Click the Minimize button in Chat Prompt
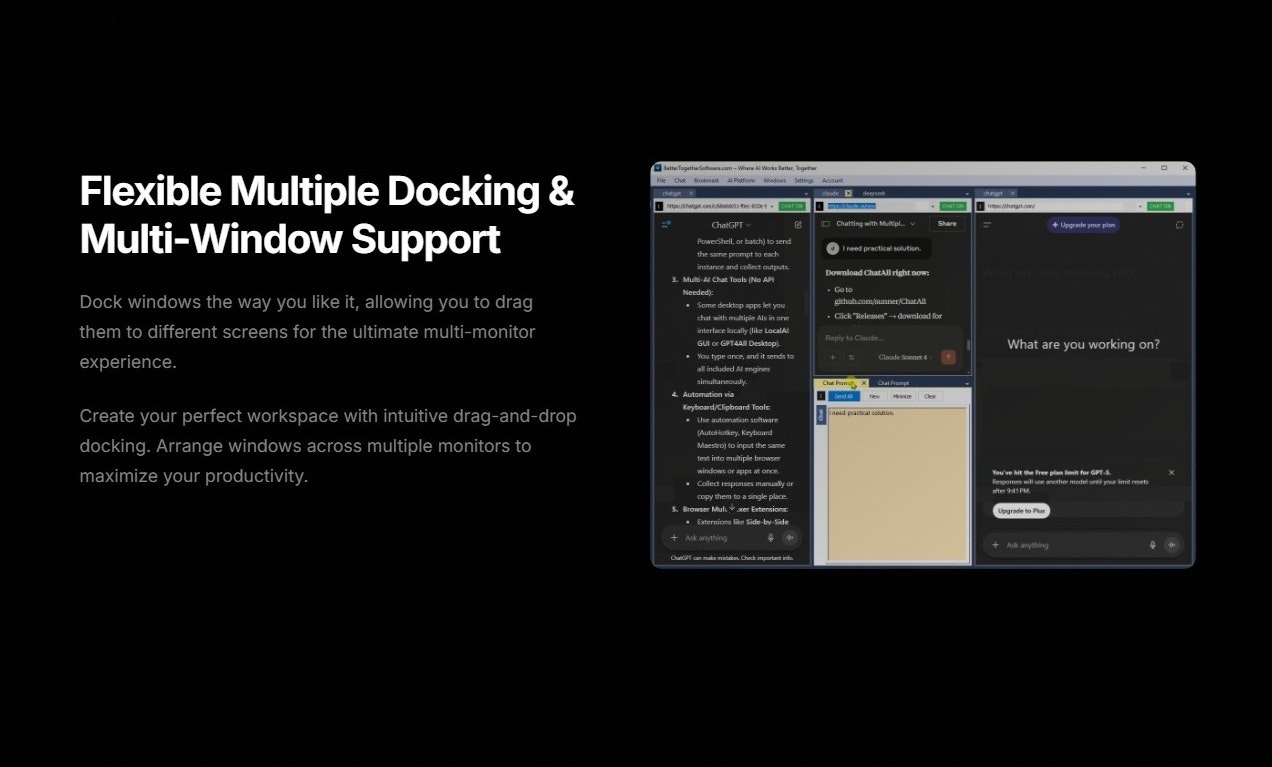The height and width of the screenshot is (767, 1272). [902, 396]
